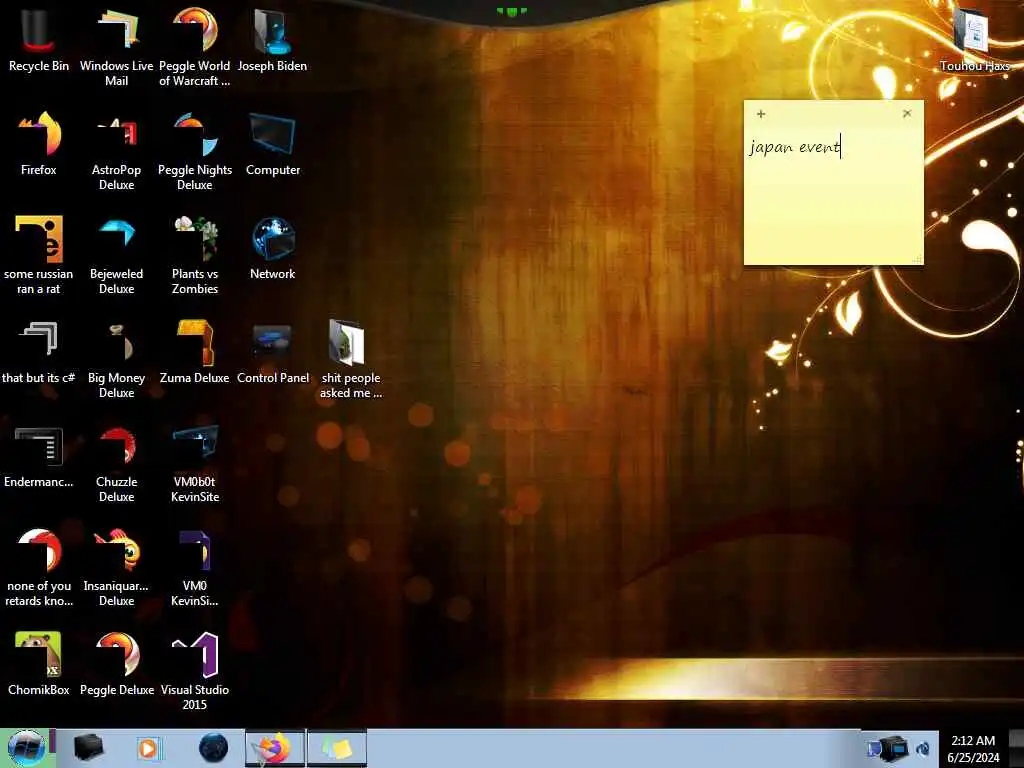Select the Insaniquarium Deluxe fish icon
The height and width of the screenshot is (768, 1024).
(x=116, y=568)
